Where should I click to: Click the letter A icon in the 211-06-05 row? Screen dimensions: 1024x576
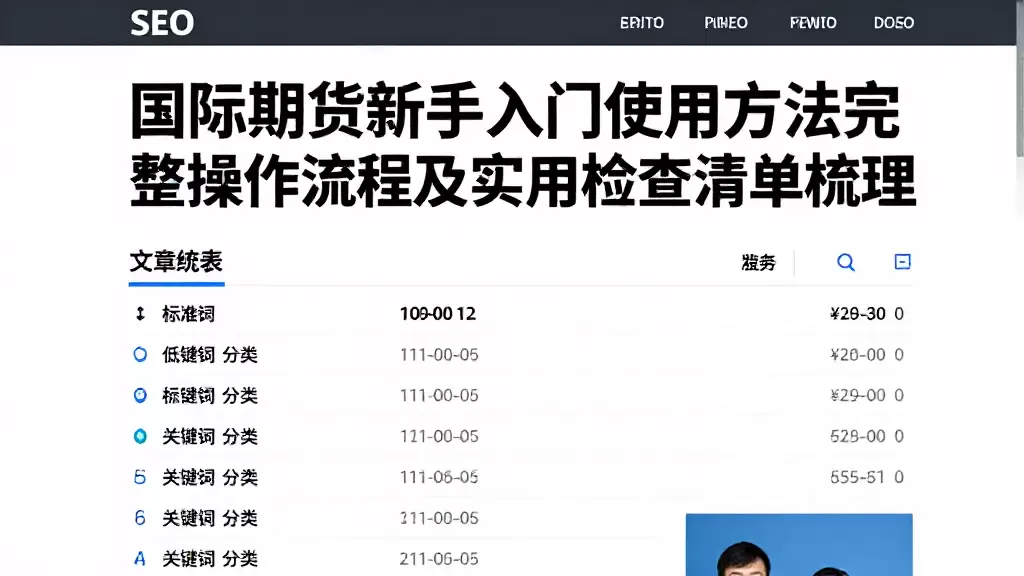[140, 558]
